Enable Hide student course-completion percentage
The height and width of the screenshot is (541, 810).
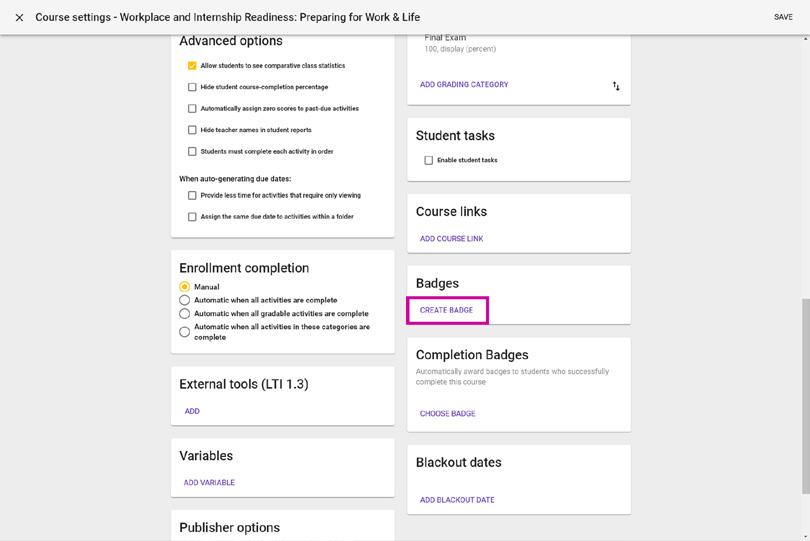click(192, 87)
